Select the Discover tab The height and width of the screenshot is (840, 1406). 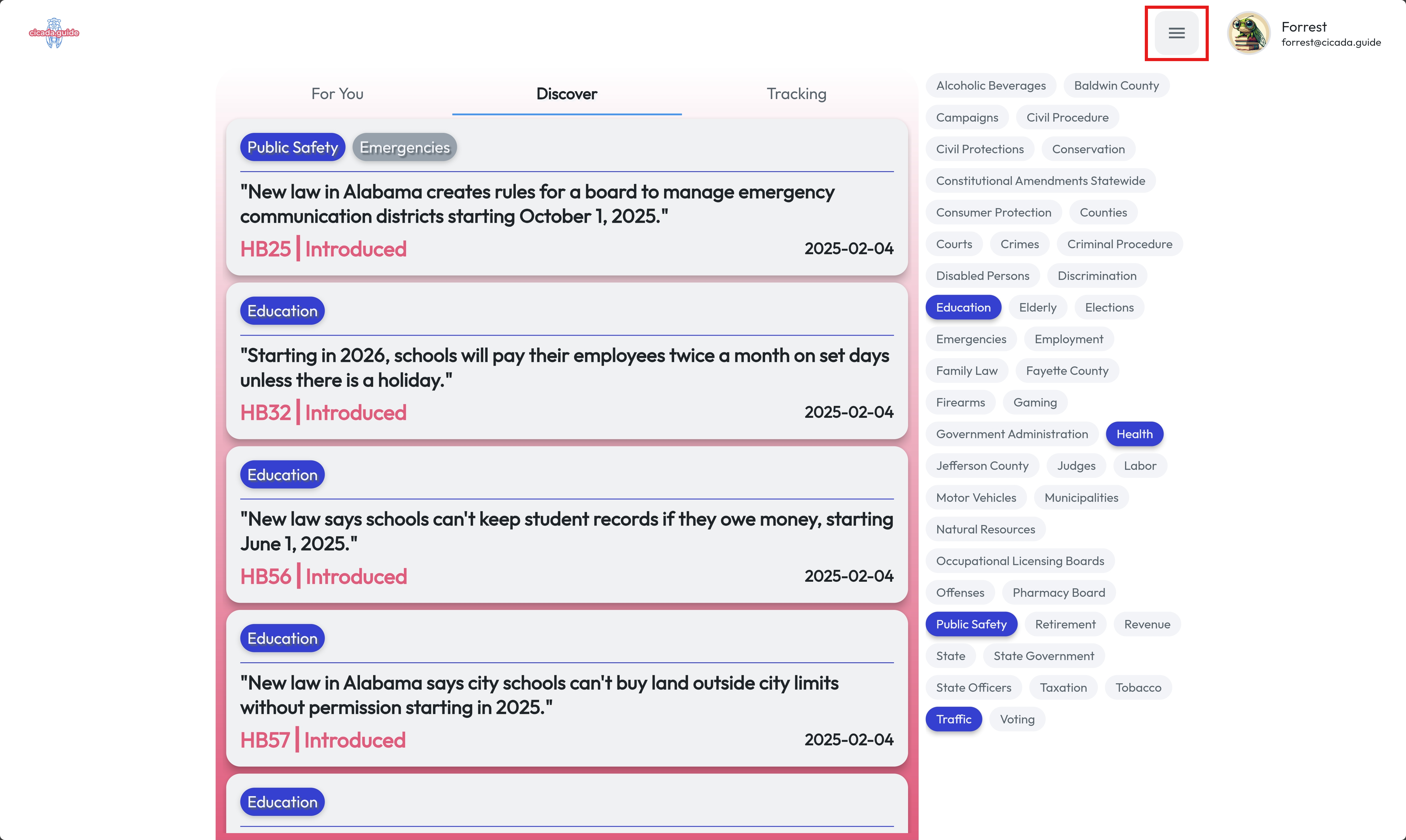click(566, 93)
